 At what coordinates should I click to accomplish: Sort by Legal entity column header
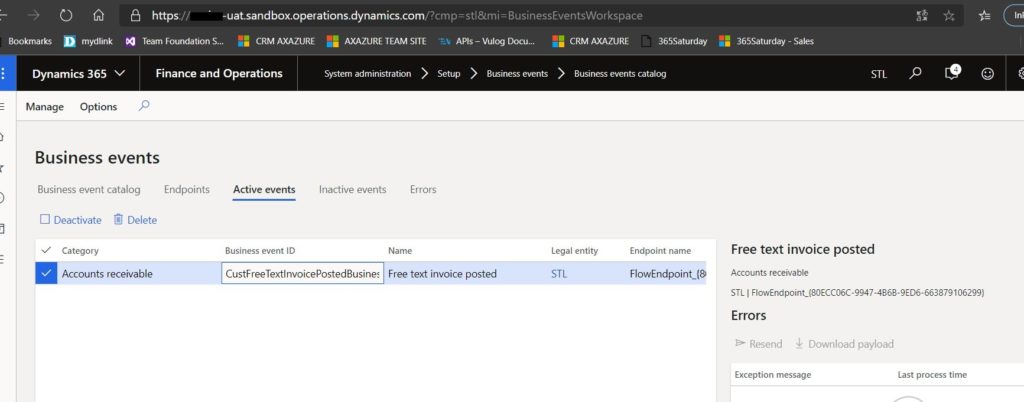(x=575, y=251)
